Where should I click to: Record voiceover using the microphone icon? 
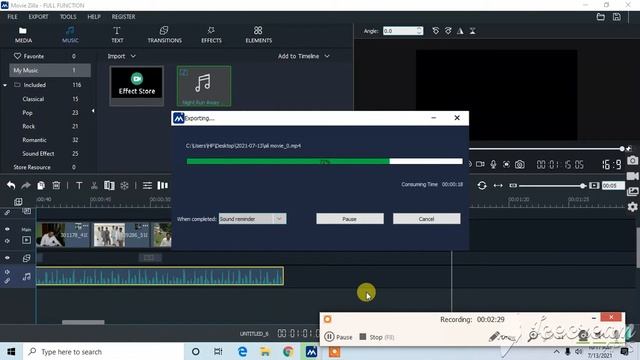click(493, 164)
